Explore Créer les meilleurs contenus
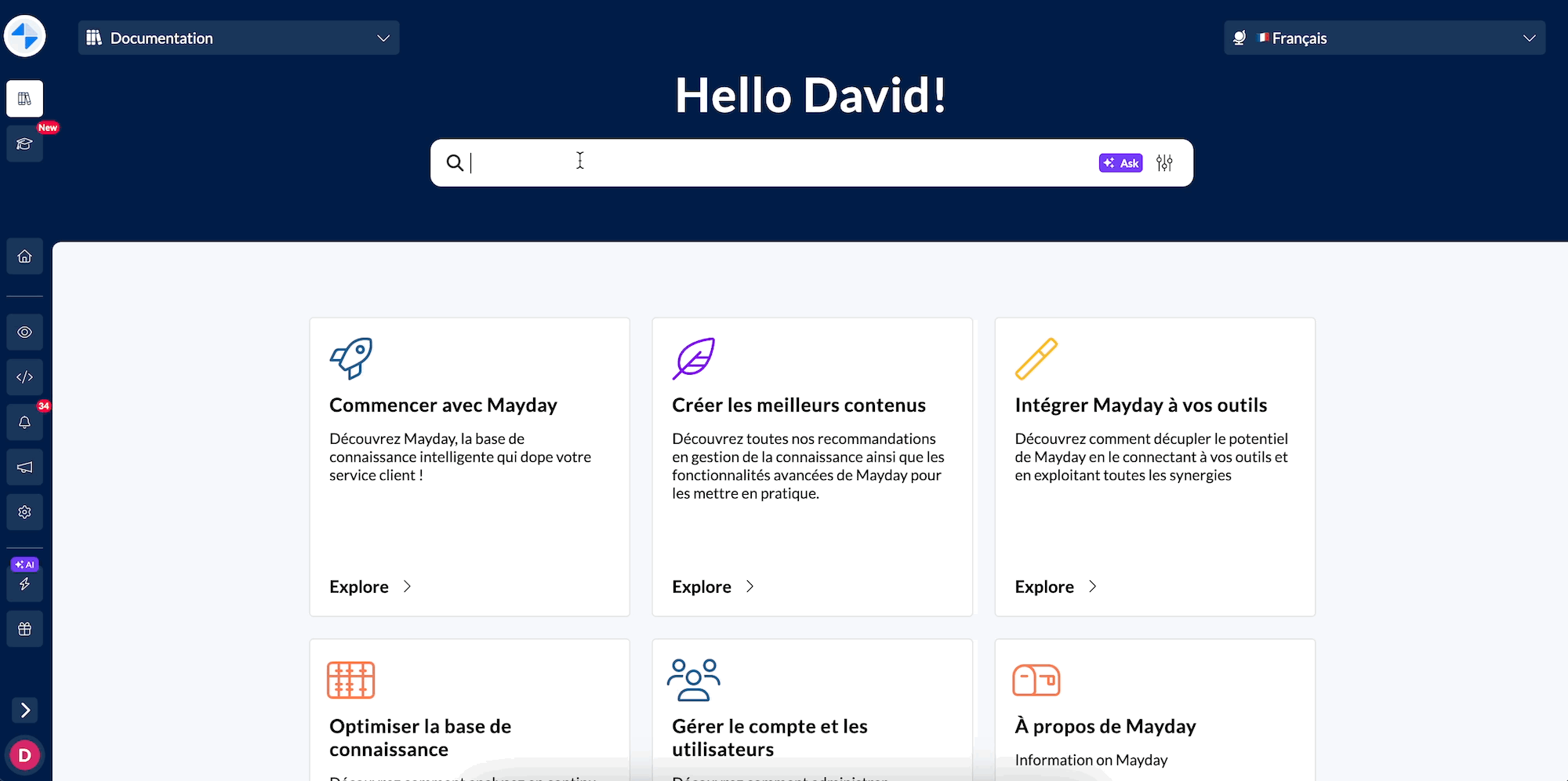Image resolution: width=1568 pixels, height=781 pixels. tap(713, 587)
